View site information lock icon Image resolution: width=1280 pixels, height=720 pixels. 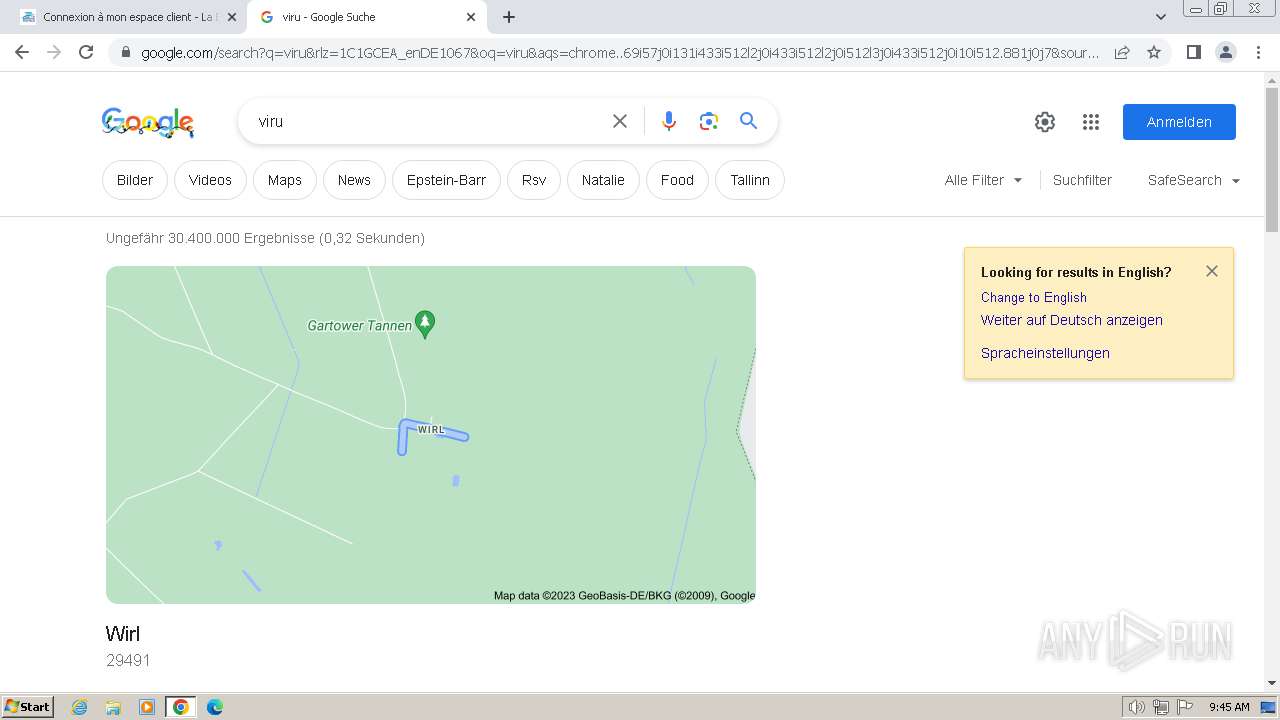[x=126, y=52]
